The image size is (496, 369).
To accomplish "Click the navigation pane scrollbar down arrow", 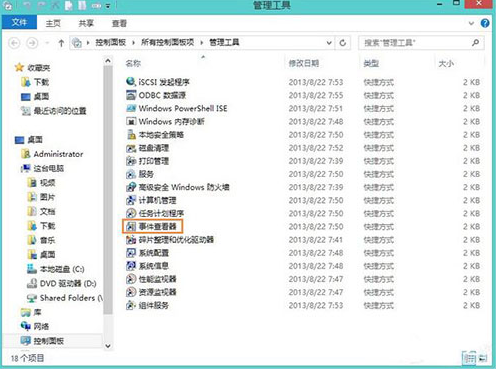I will click(108, 346).
